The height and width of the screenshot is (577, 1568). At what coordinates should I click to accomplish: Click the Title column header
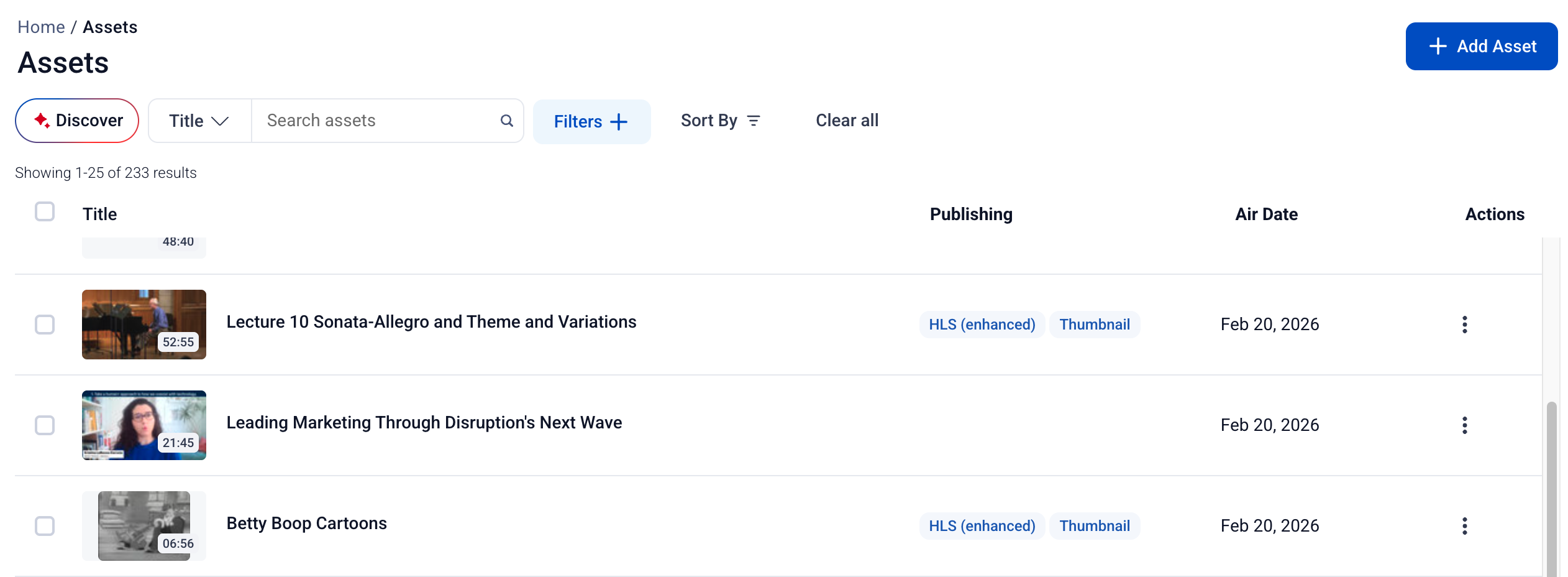tap(100, 215)
